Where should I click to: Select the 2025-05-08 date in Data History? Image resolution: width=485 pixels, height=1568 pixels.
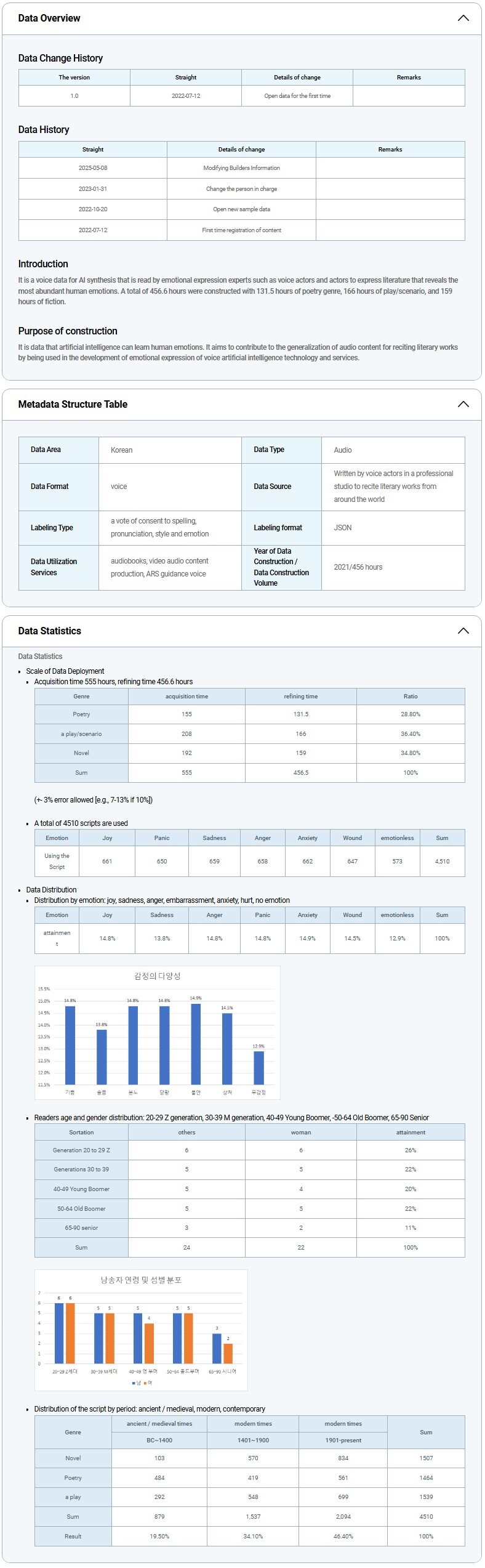(x=93, y=168)
